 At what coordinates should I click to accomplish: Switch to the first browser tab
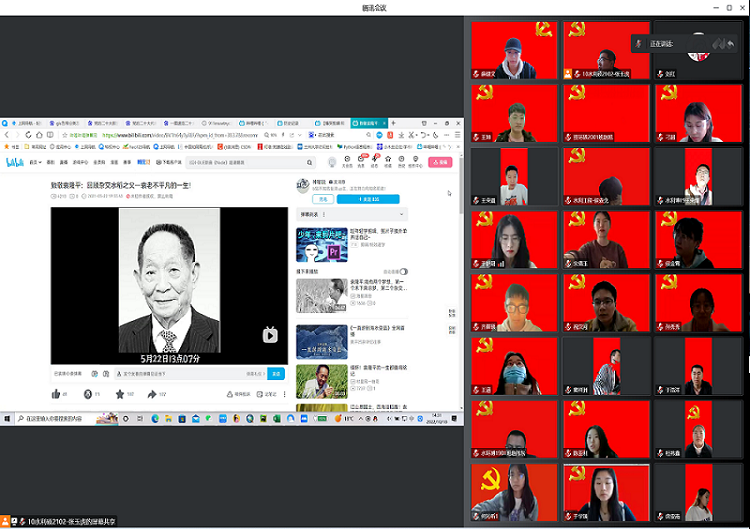tap(22, 123)
